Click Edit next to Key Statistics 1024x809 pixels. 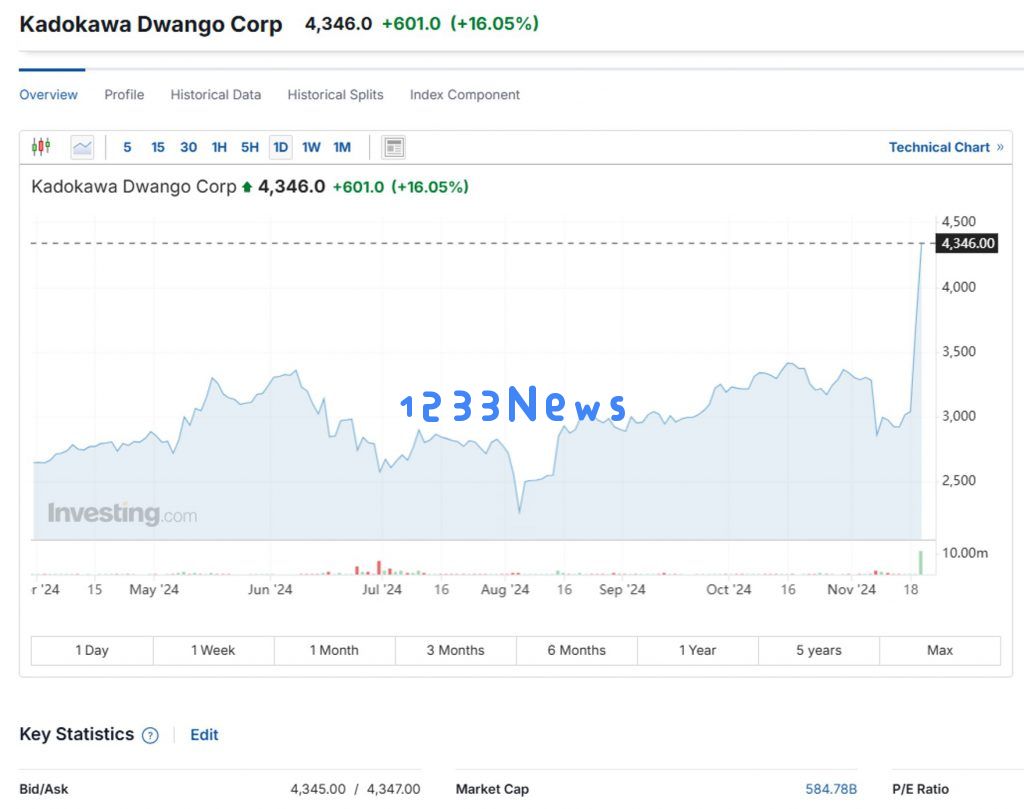(204, 735)
